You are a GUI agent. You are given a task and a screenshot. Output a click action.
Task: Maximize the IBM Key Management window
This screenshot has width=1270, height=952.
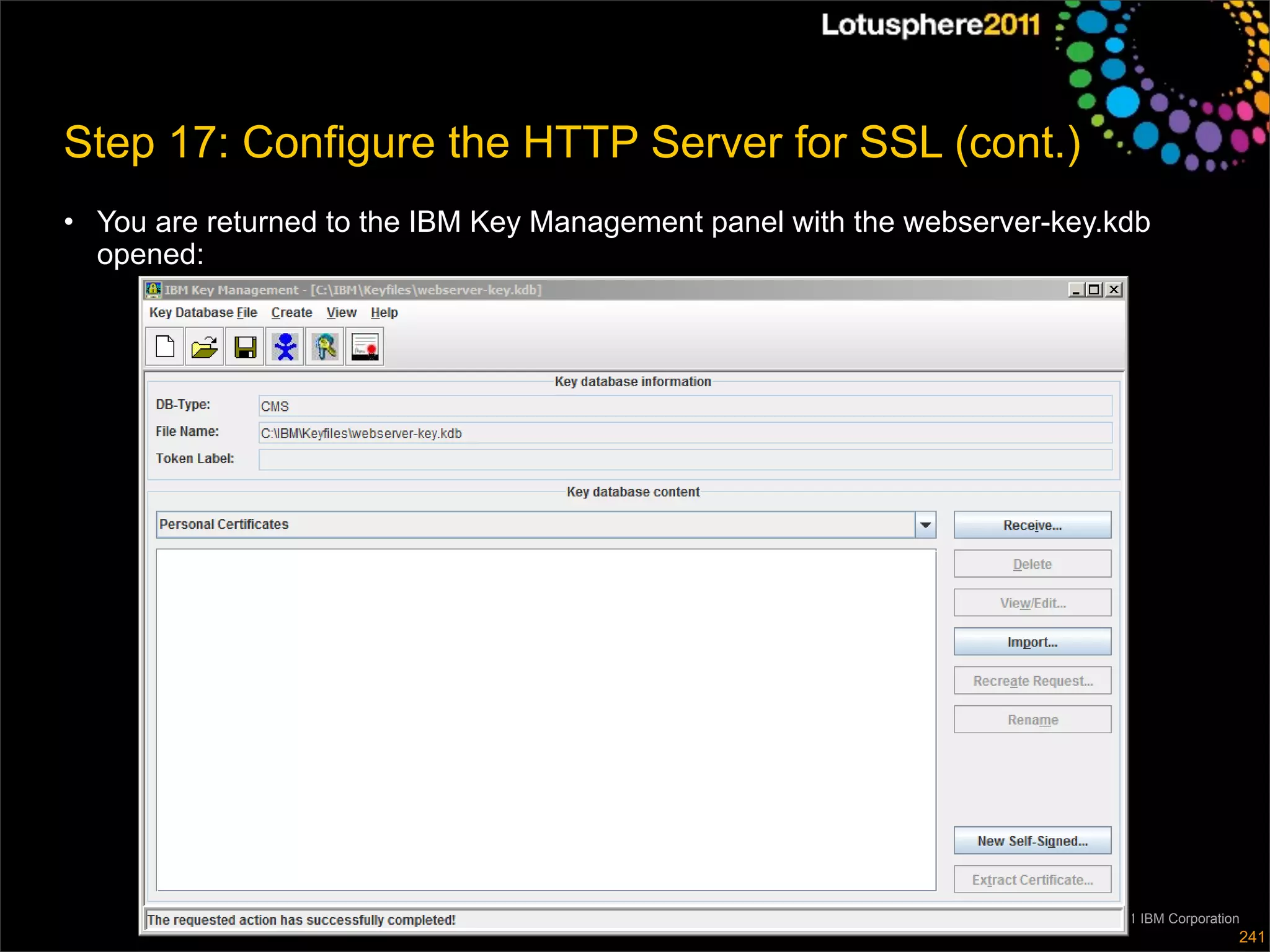pos(1095,289)
